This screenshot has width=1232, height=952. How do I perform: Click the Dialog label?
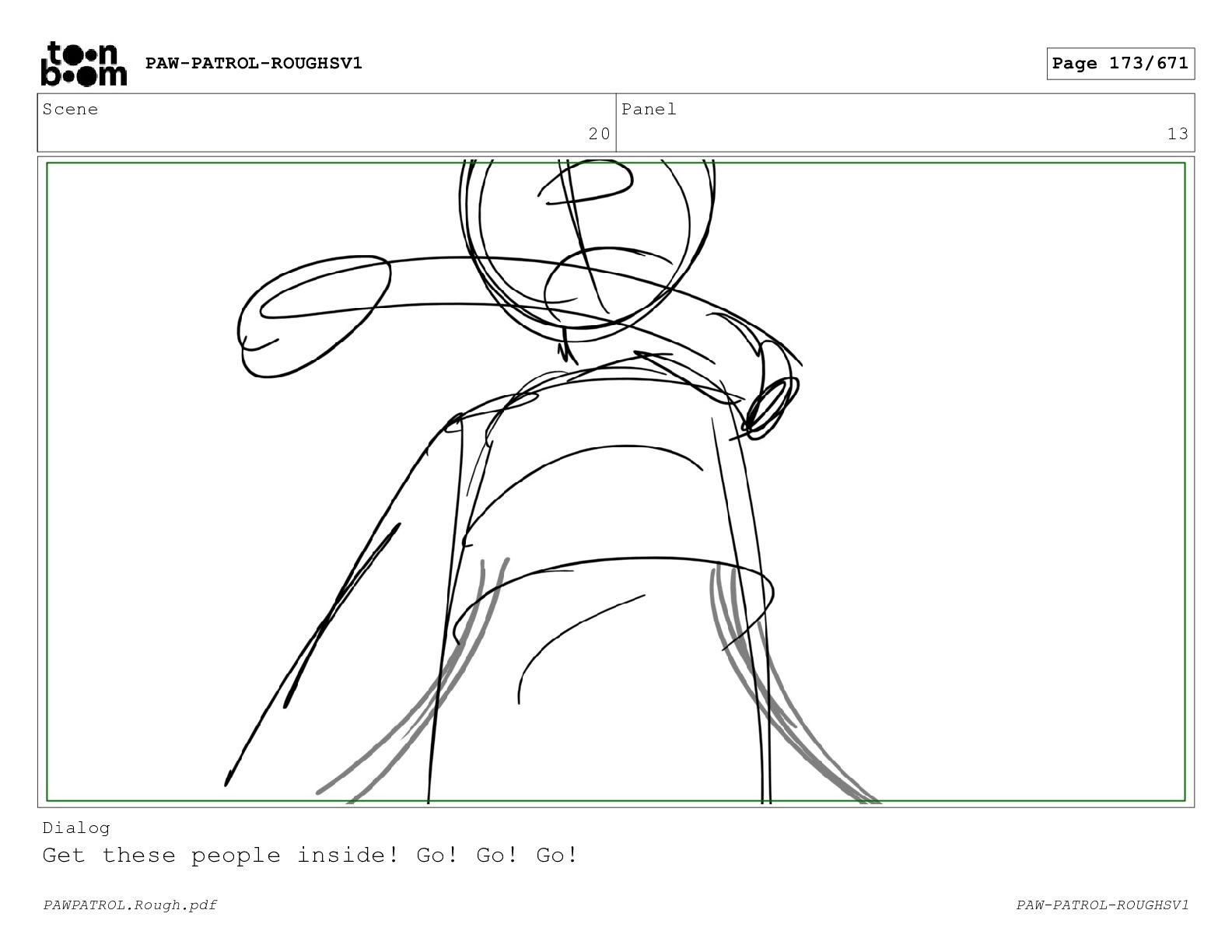point(76,828)
